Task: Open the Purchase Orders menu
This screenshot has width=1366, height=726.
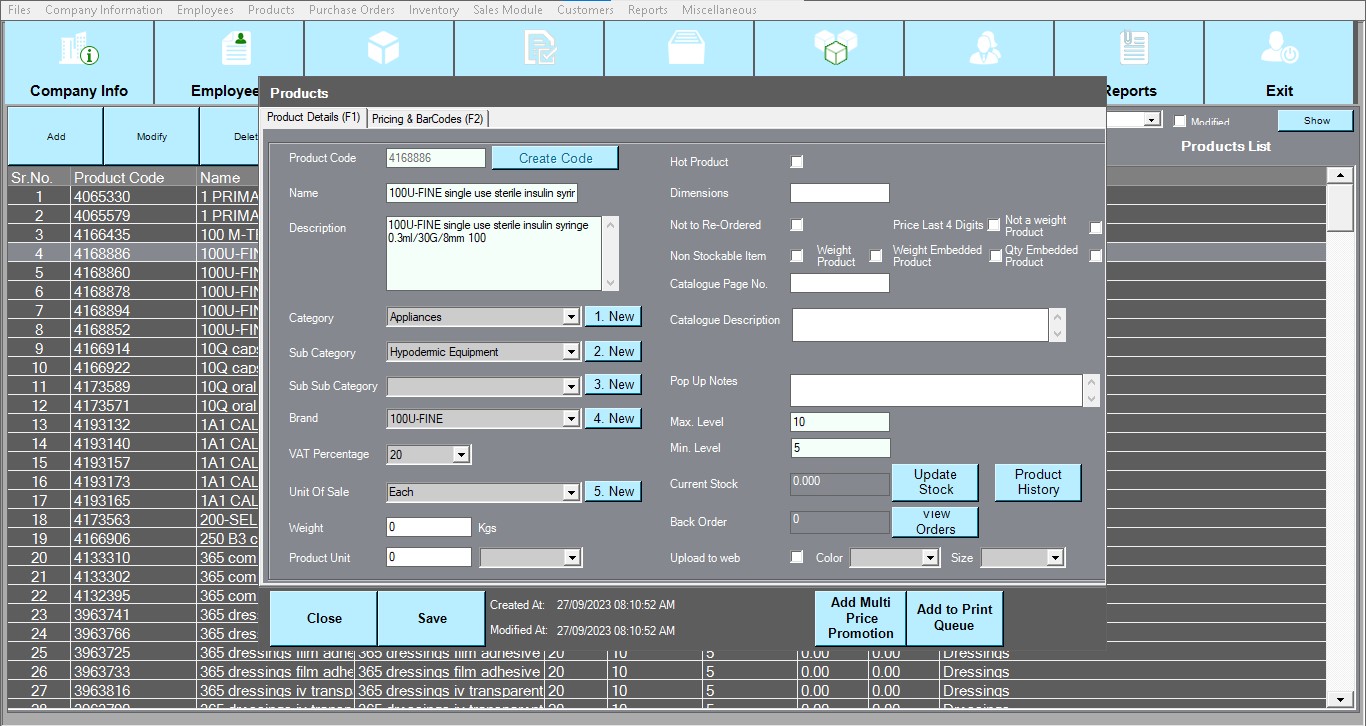Action: coord(351,10)
